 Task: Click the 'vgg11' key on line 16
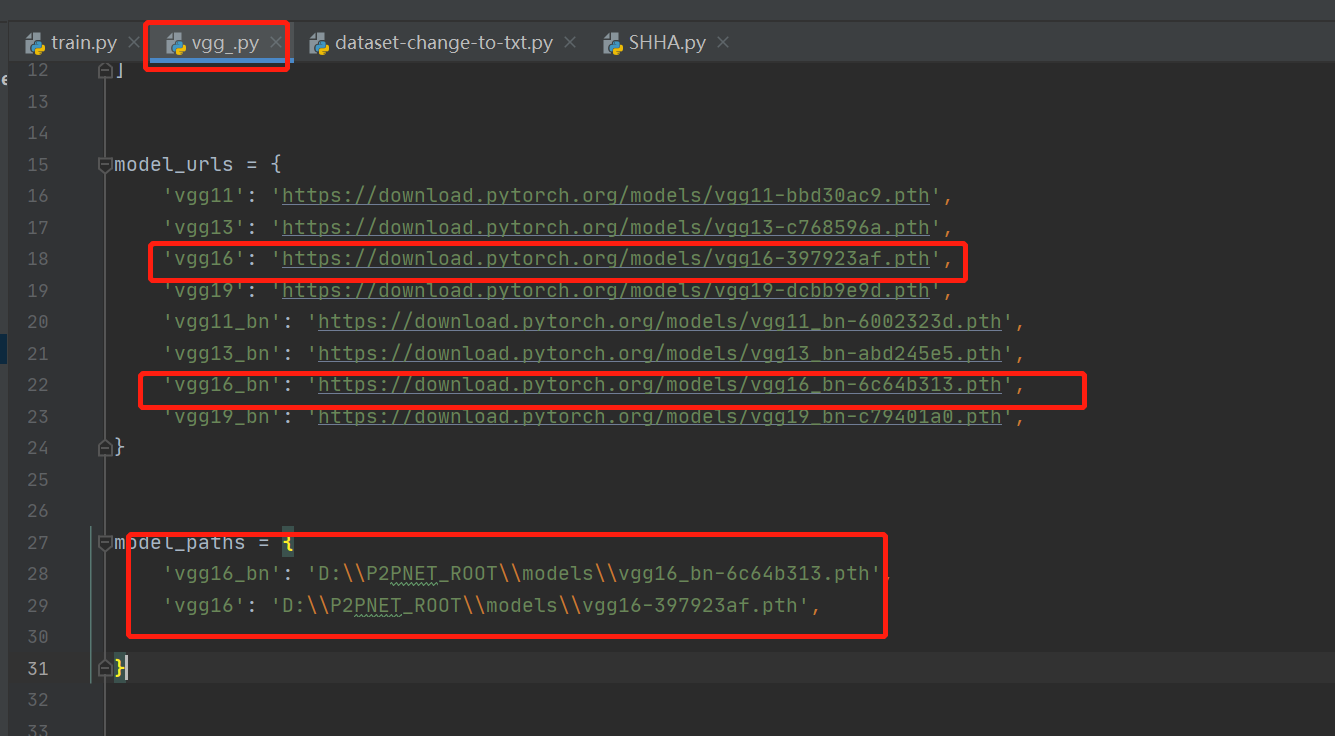point(204,196)
